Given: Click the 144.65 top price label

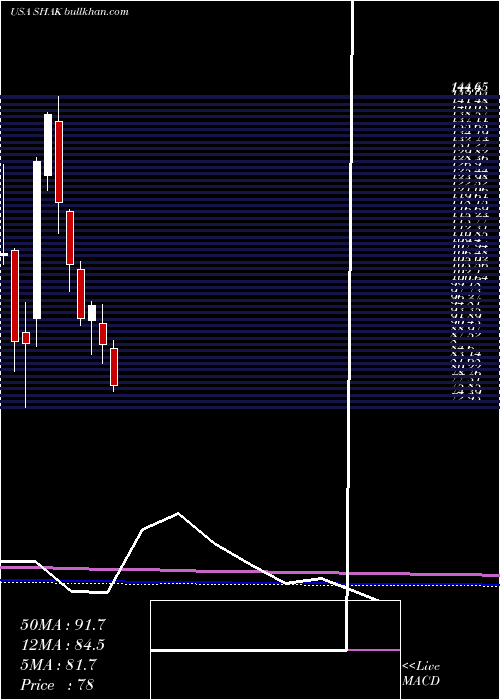Looking at the screenshot, I should [x=469, y=88].
